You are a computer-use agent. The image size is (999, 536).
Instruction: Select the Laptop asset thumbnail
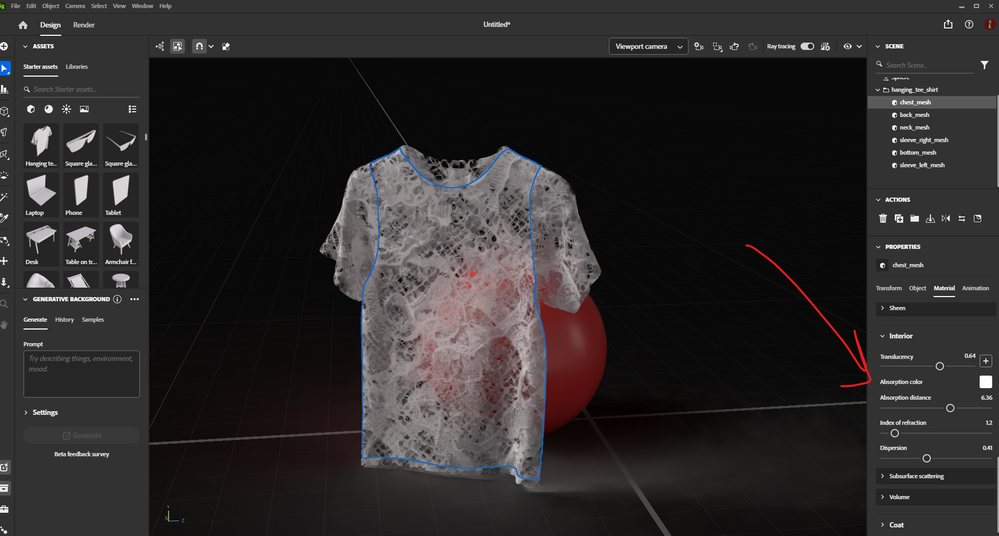click(41, 196)
